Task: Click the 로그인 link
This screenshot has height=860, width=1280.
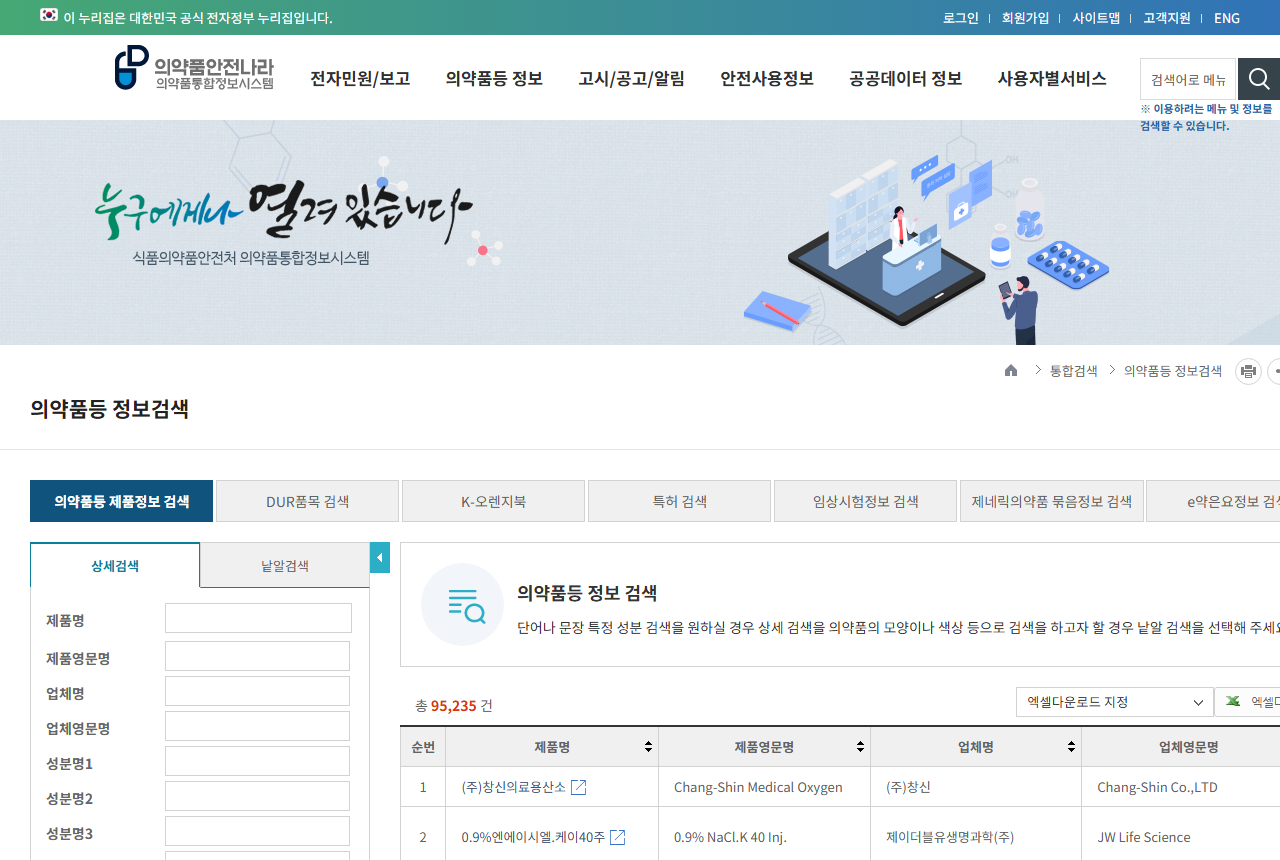Action: [961, 18]
